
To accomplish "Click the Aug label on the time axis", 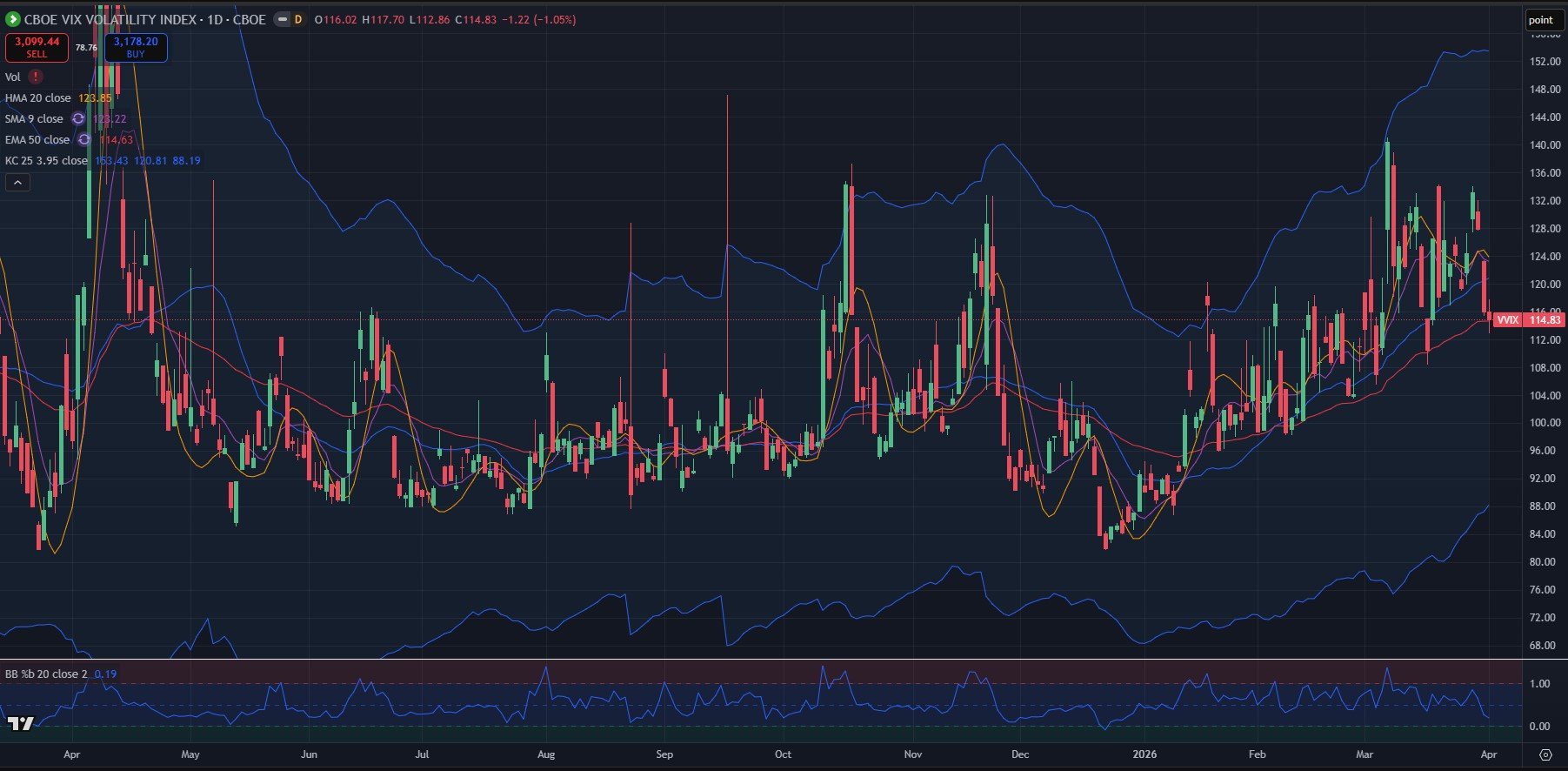I will pyautogui.click(x=546, y=754).
